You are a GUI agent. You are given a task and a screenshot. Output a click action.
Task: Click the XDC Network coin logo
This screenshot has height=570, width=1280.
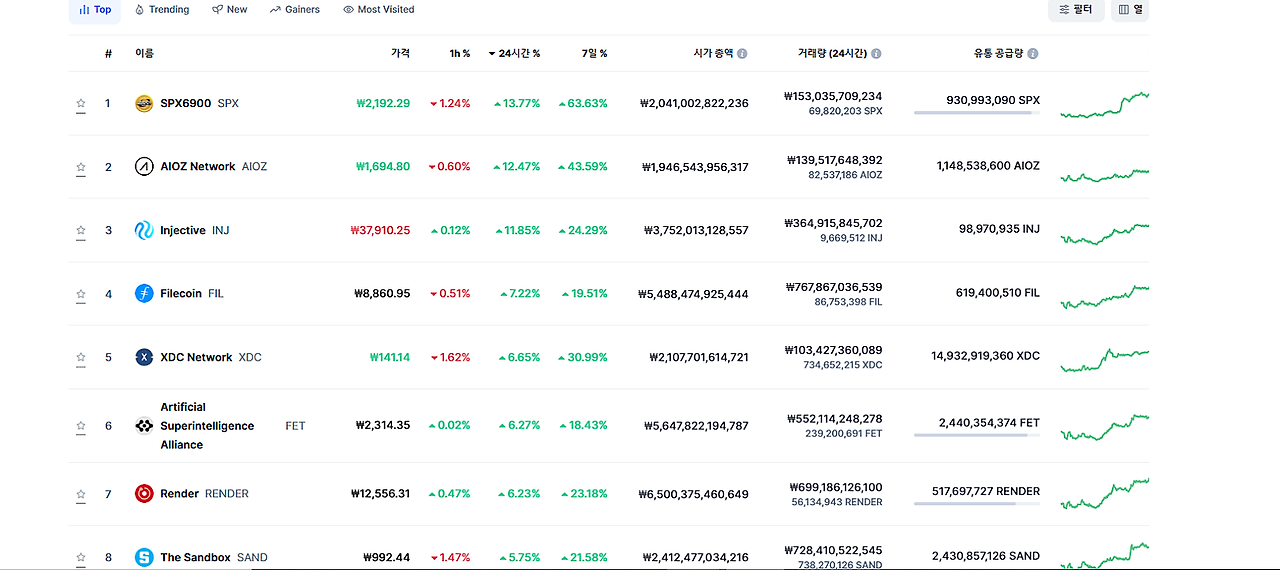(x=144, y=357)
